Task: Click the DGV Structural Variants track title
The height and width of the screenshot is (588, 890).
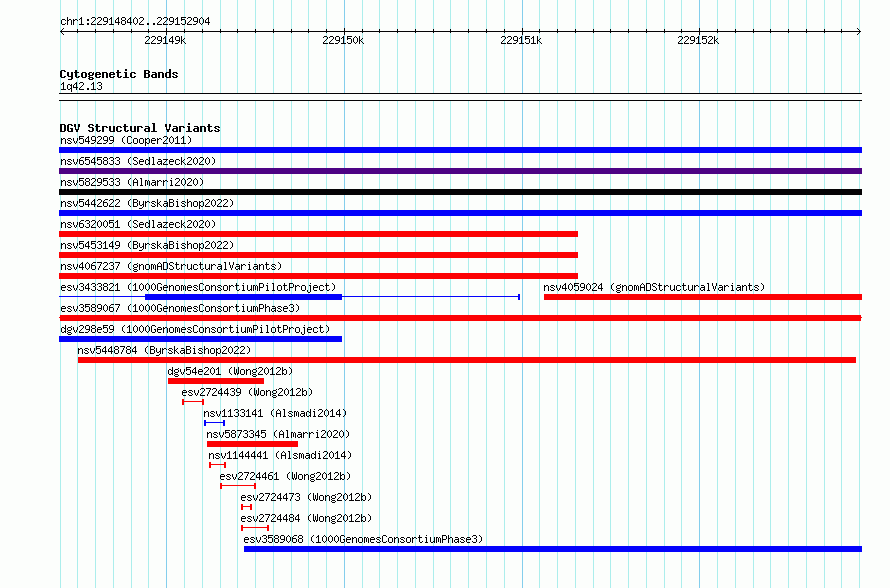Action: [x=140, y=128]
